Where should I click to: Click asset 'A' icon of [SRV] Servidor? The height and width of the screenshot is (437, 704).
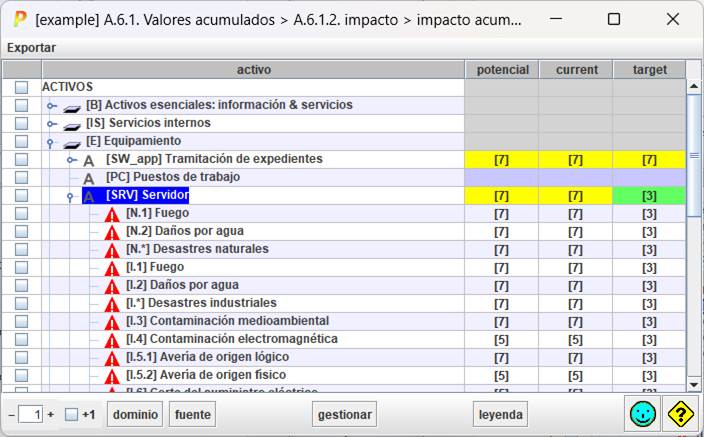[89, 196]
